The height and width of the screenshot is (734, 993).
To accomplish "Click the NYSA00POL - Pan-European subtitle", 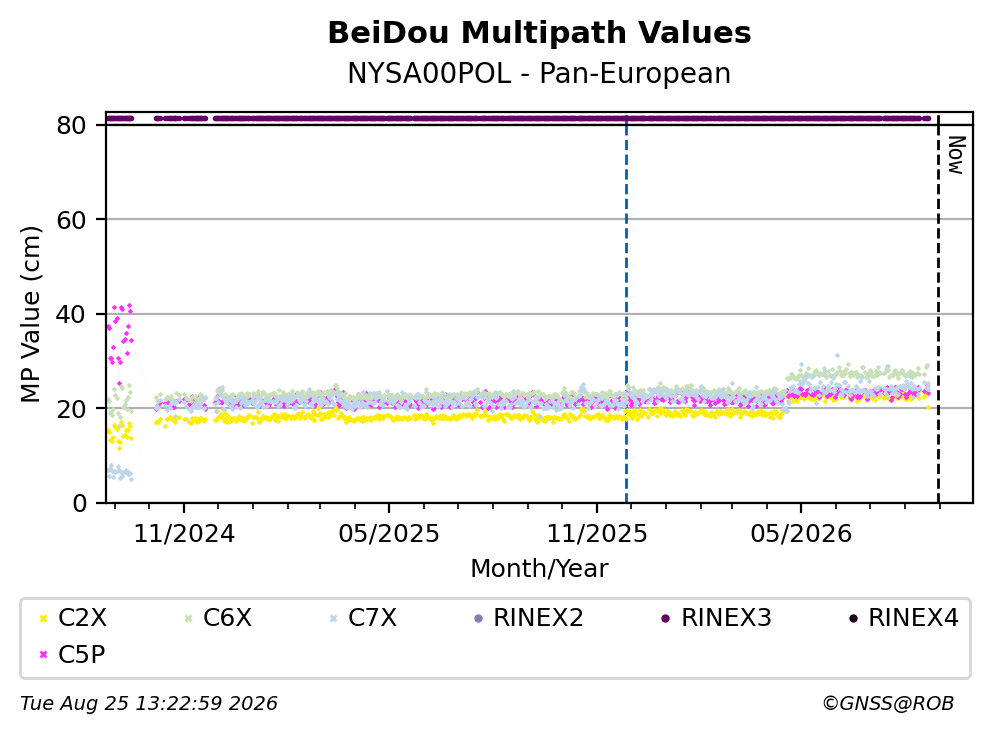I will (540, 73).
